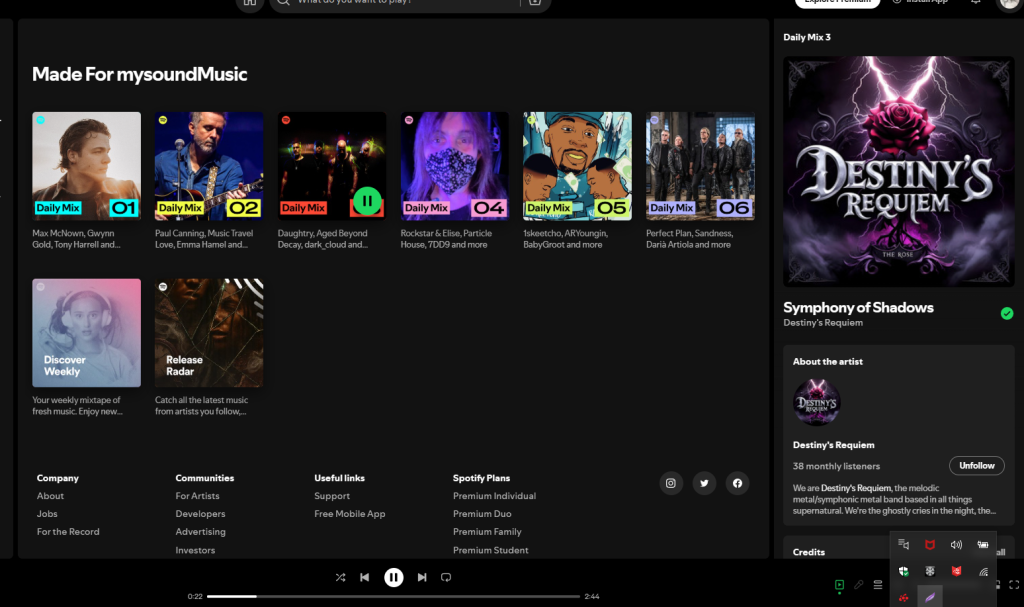
Task: Click the battery power tray icon
Action: coord(983,545)
